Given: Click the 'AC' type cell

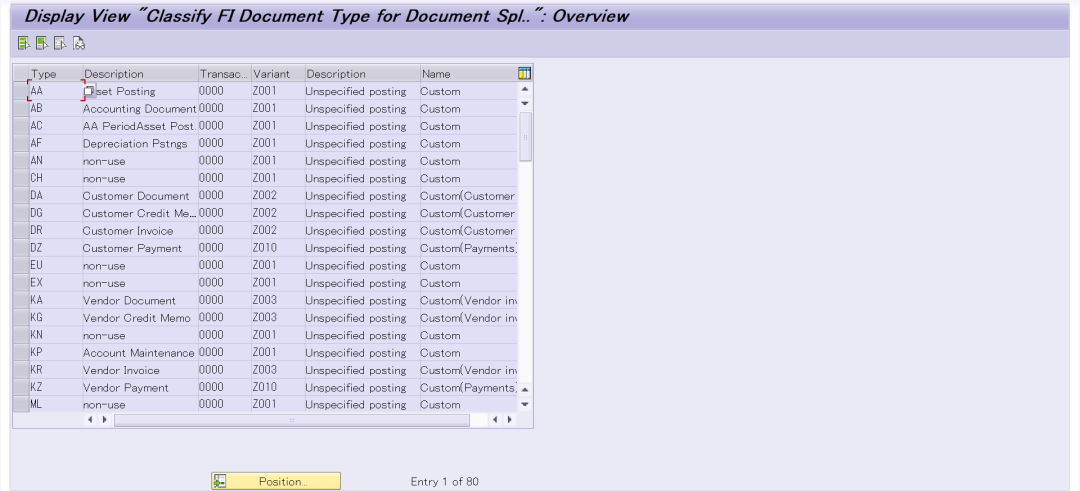Looking at the screenshot, I should coord(56,126).
